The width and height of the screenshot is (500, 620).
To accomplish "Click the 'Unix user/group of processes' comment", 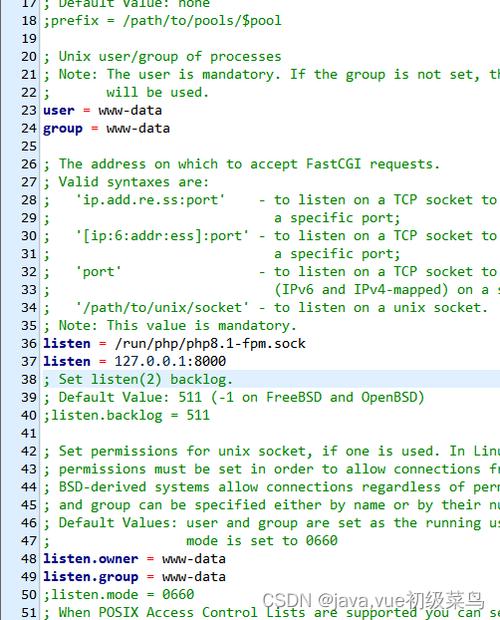I will point(162,57).
